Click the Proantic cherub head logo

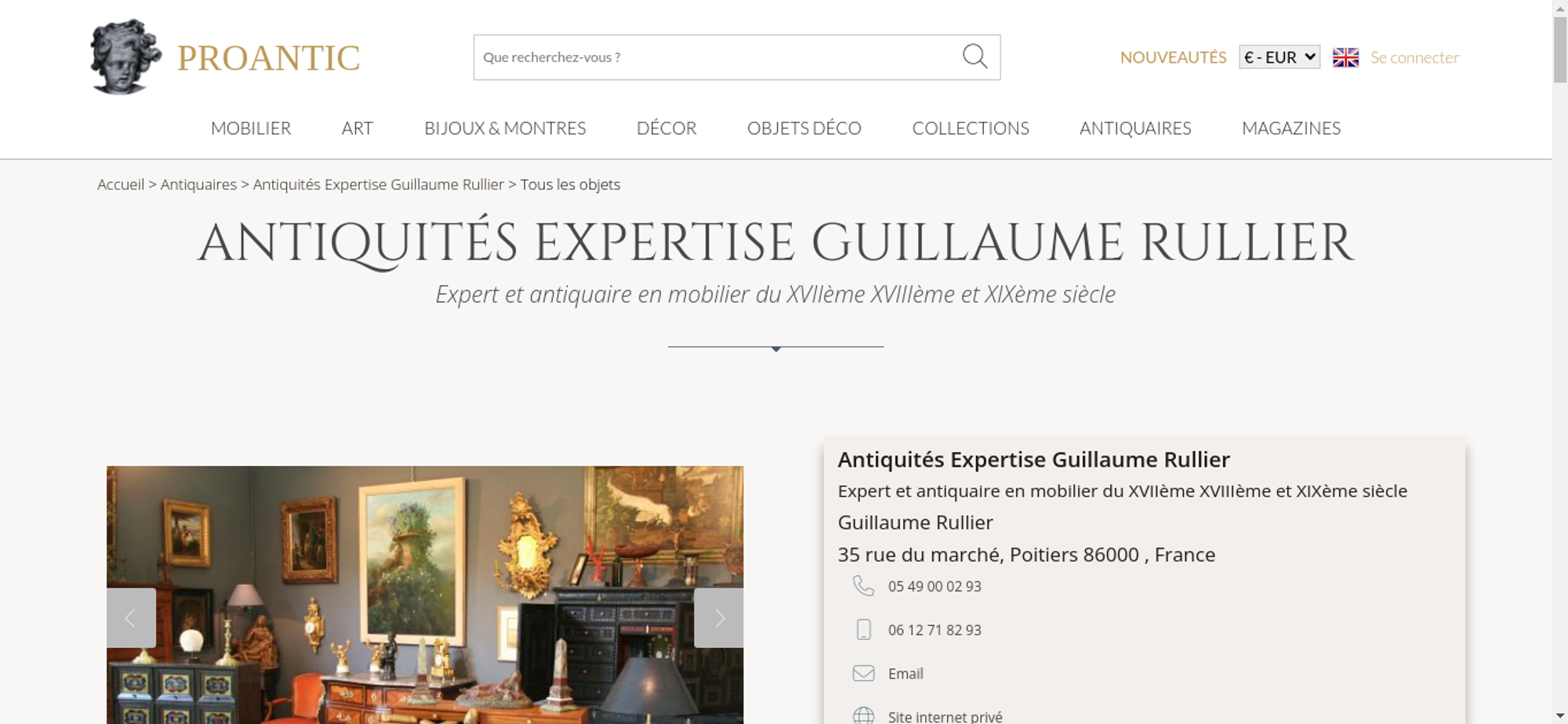click(125, 56)
